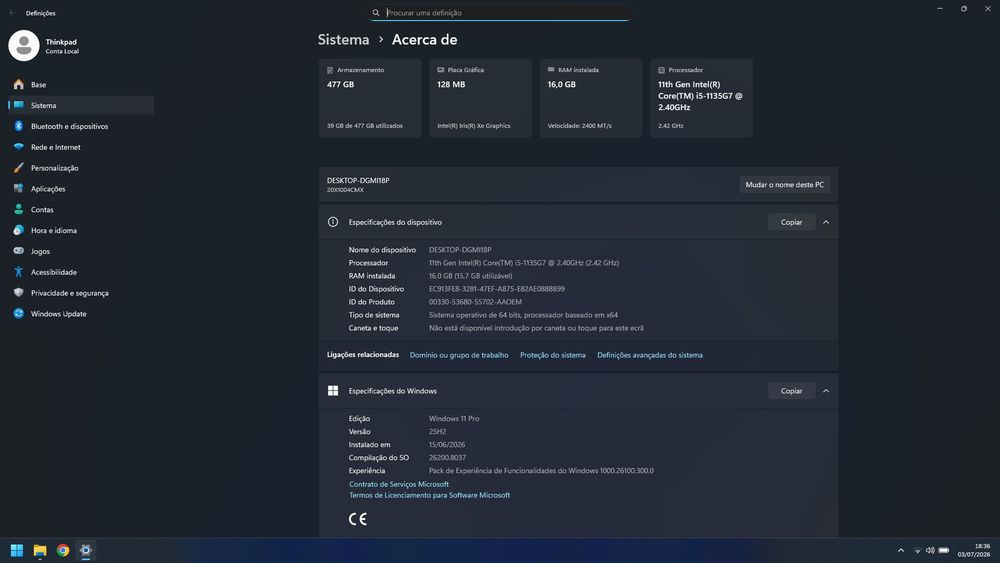The image size is (1000, 563).
Task: Click the Settings gear in the taskbar
Action: pyautogui.click(x=85, y=550)
